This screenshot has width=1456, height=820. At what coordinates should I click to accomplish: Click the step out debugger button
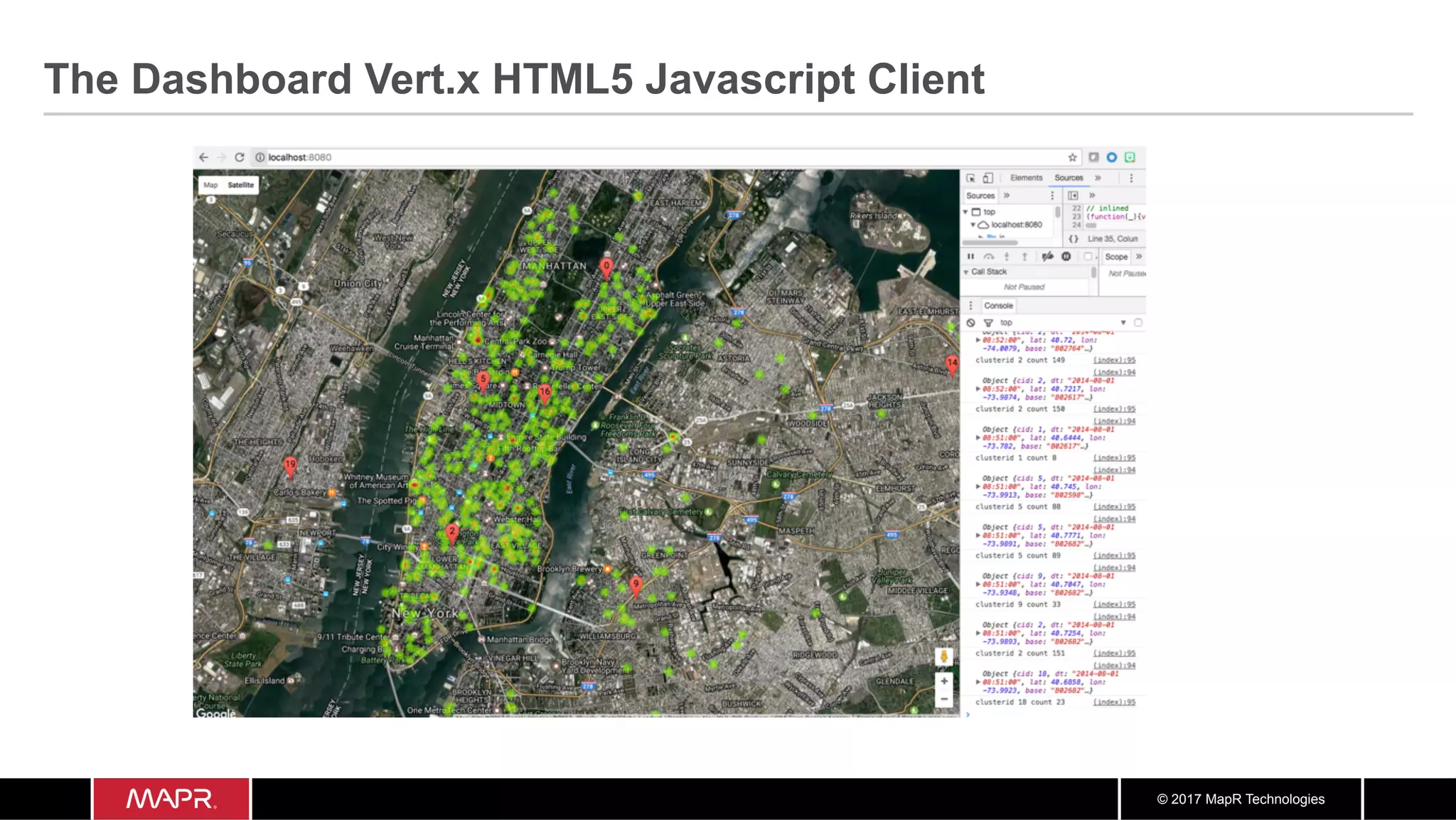[1024, 257]
